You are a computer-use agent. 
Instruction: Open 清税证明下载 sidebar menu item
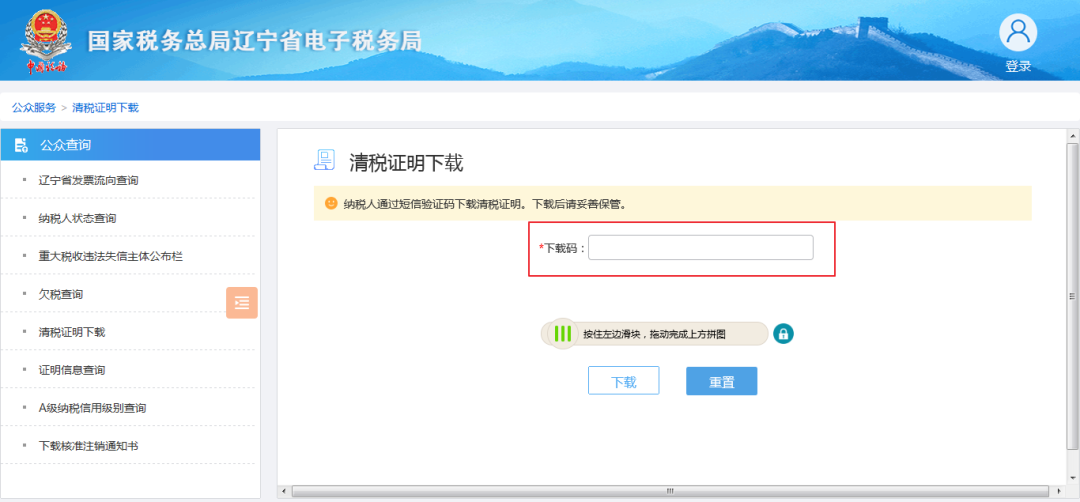pyautogui.click(x=72, y=332)
